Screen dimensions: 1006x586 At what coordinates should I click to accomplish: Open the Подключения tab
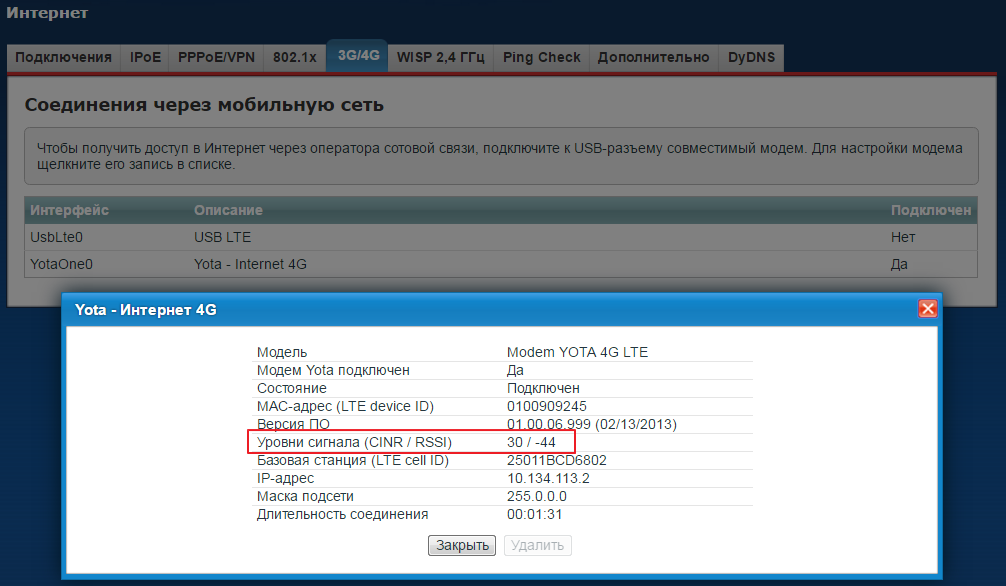[64, 58]
